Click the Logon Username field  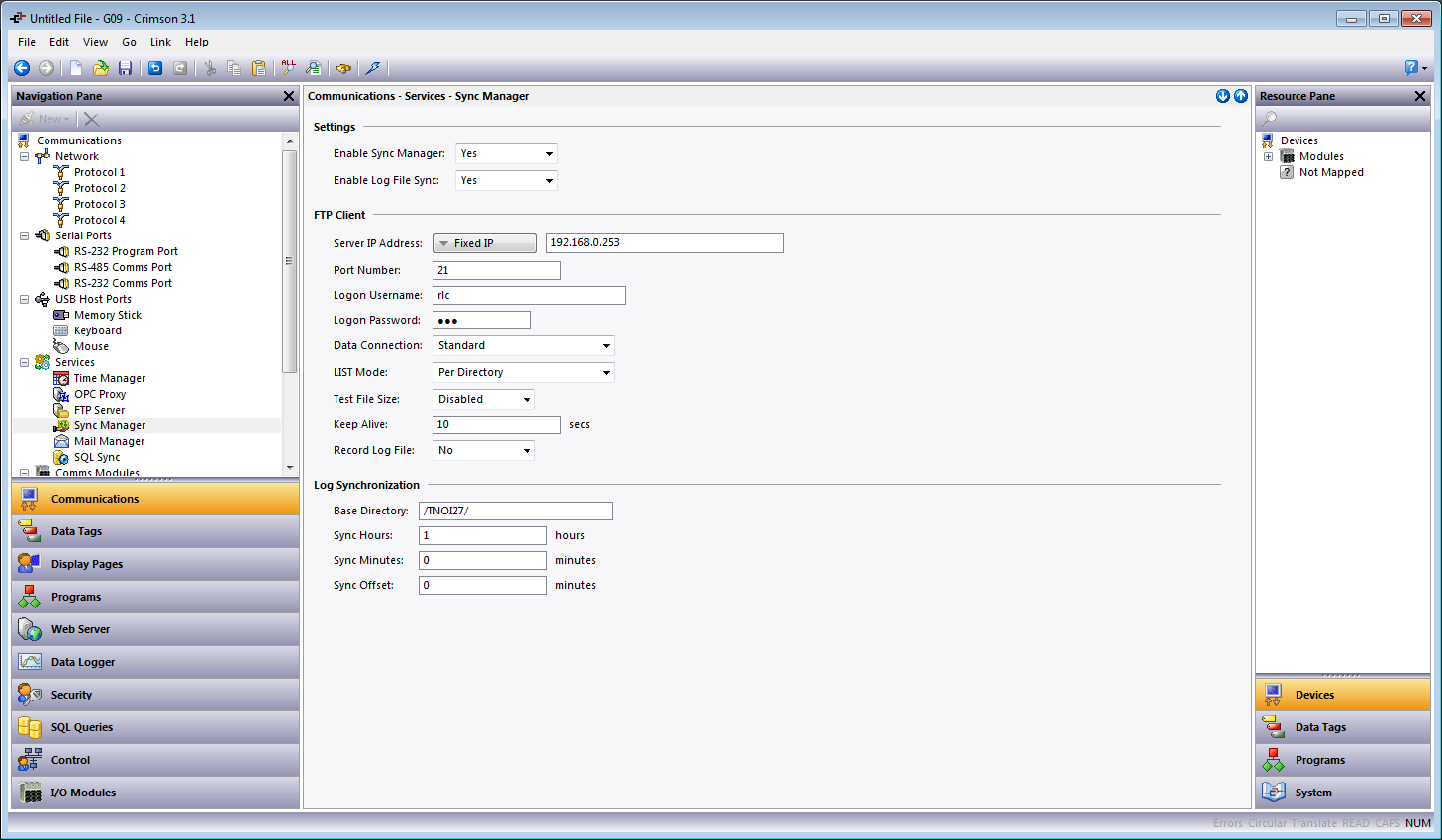click(529, 295)
